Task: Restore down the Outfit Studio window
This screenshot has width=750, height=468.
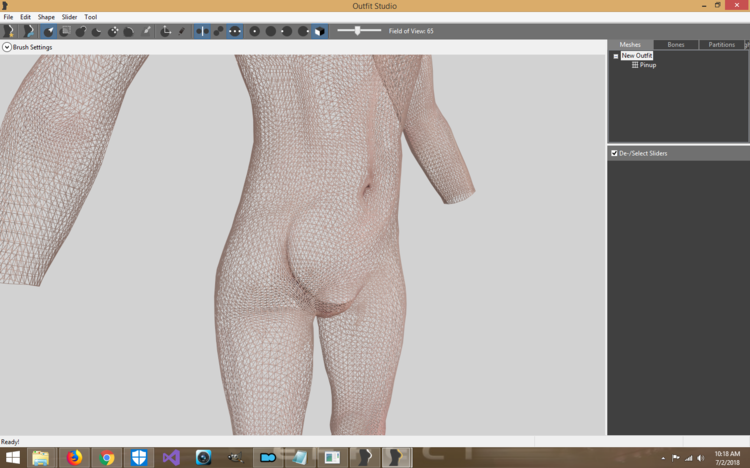Action: coord(717,5)
